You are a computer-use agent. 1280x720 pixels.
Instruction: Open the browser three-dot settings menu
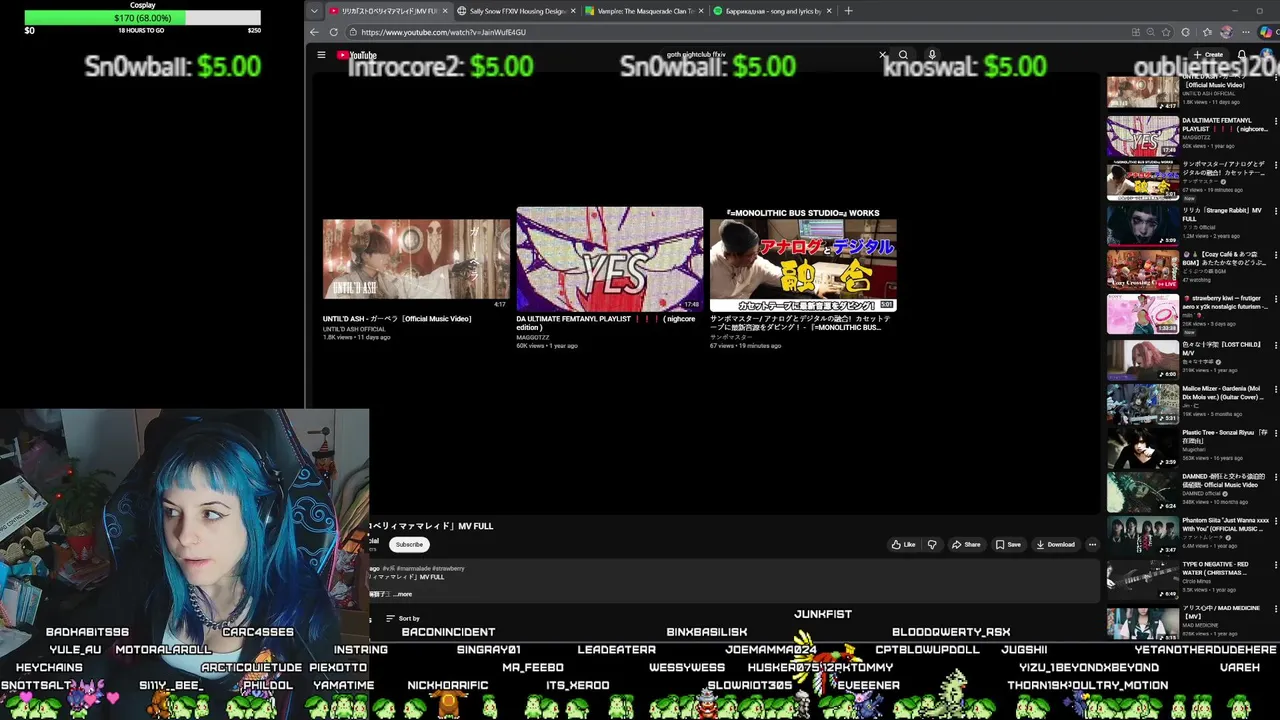tap(1246, 32)
